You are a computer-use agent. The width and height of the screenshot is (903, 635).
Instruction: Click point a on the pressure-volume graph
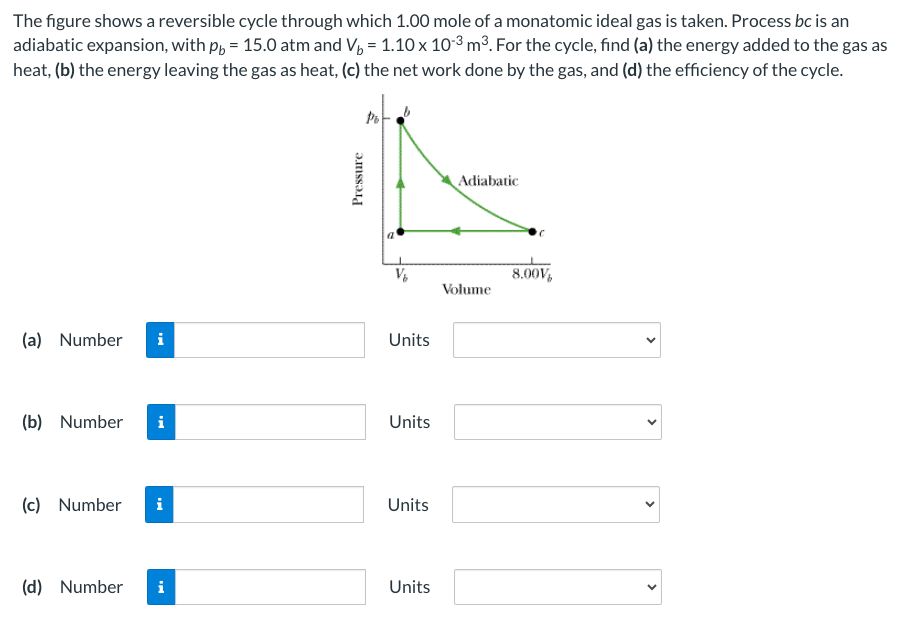[x=398, y=232]
